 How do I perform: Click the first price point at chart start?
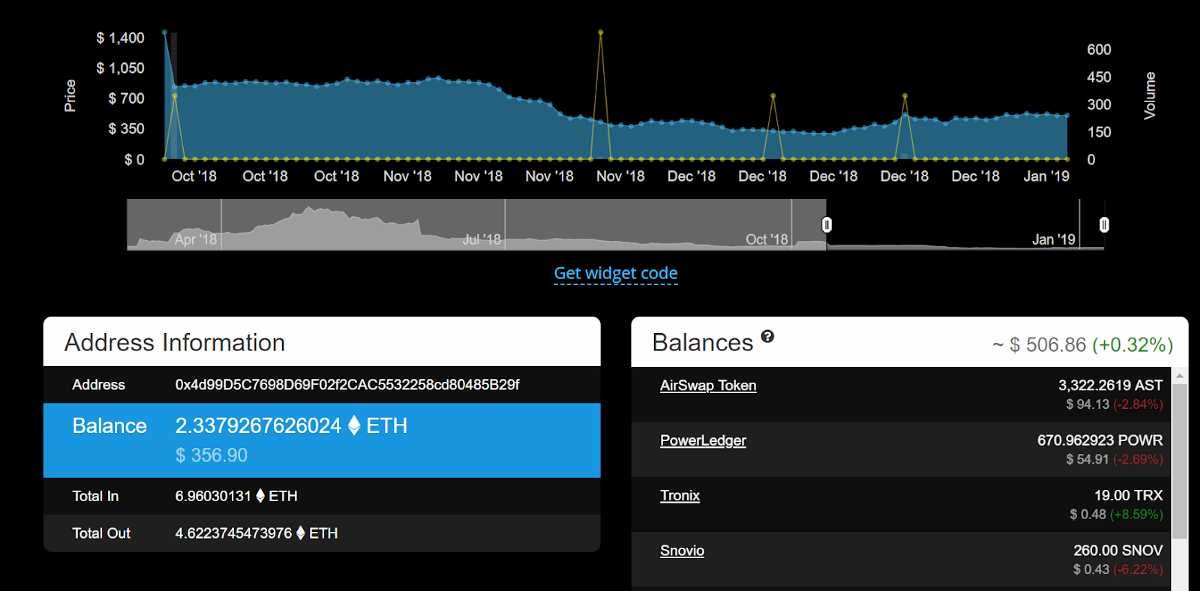coord(165,33)
